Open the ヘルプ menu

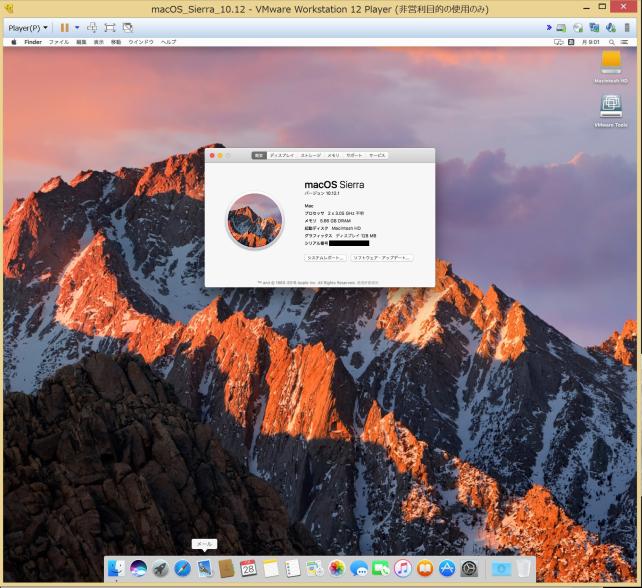coord(168,42)
